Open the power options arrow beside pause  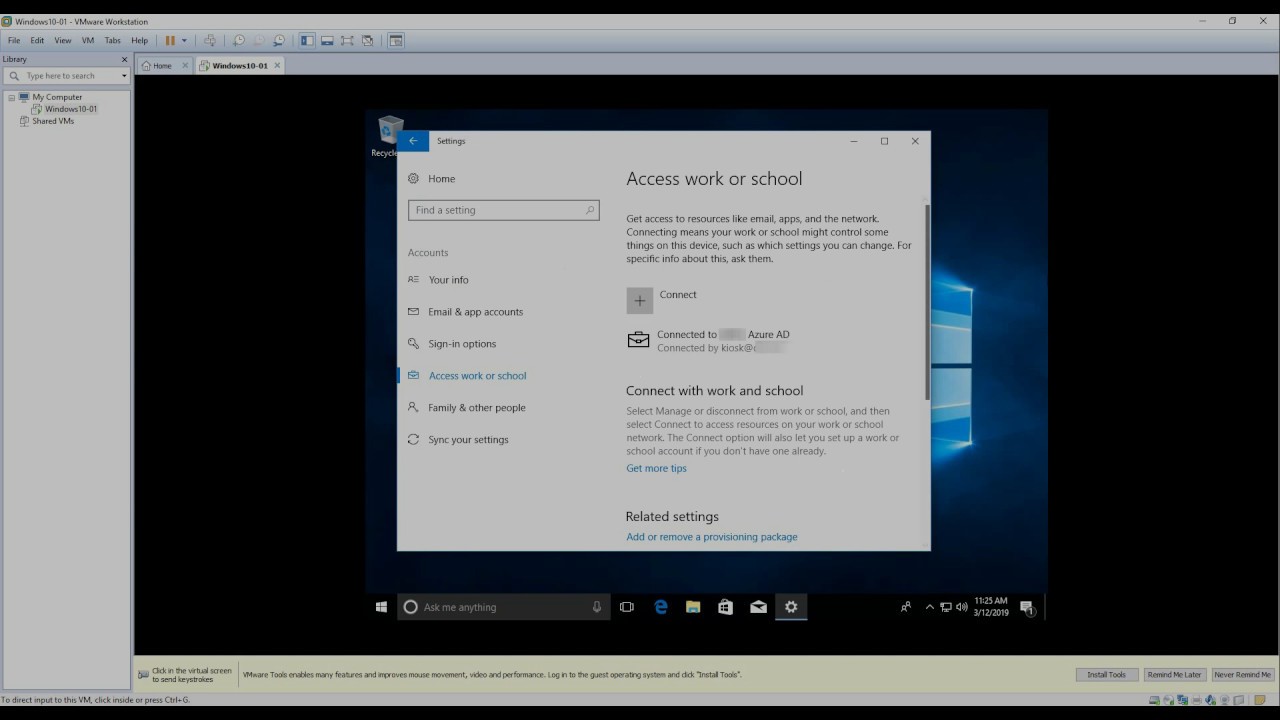[x=184, y=41]
